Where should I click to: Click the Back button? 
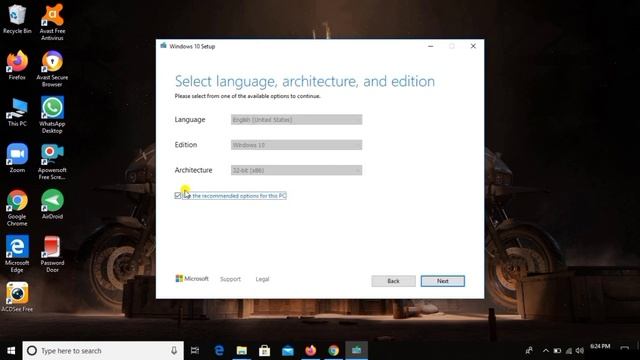click(393, 281)
